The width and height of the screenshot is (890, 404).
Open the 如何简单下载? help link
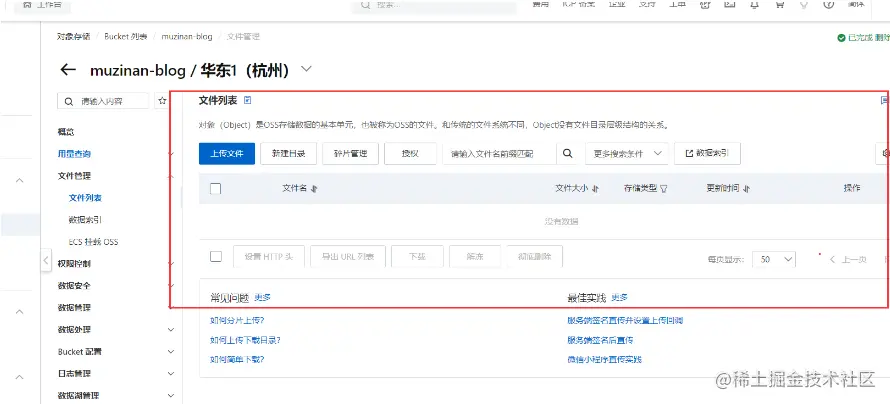(237, 359)
